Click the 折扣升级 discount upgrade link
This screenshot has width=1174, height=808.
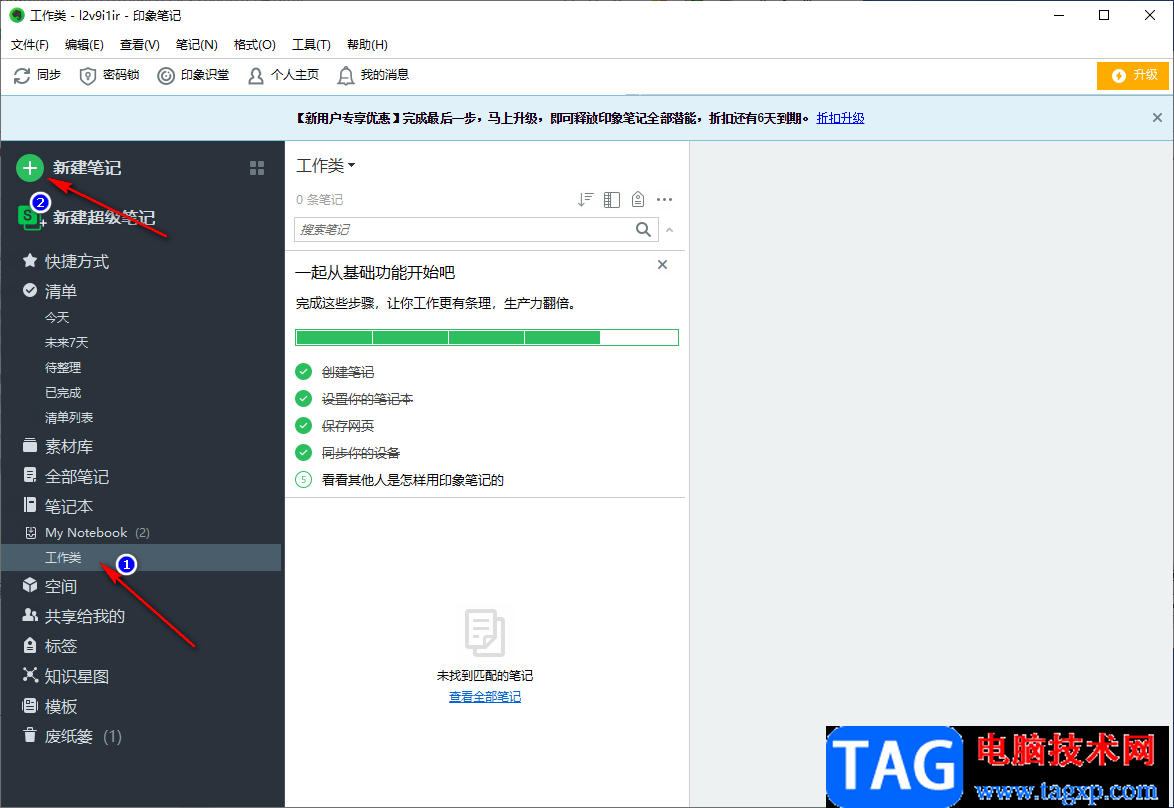click(x=840, y=118)
